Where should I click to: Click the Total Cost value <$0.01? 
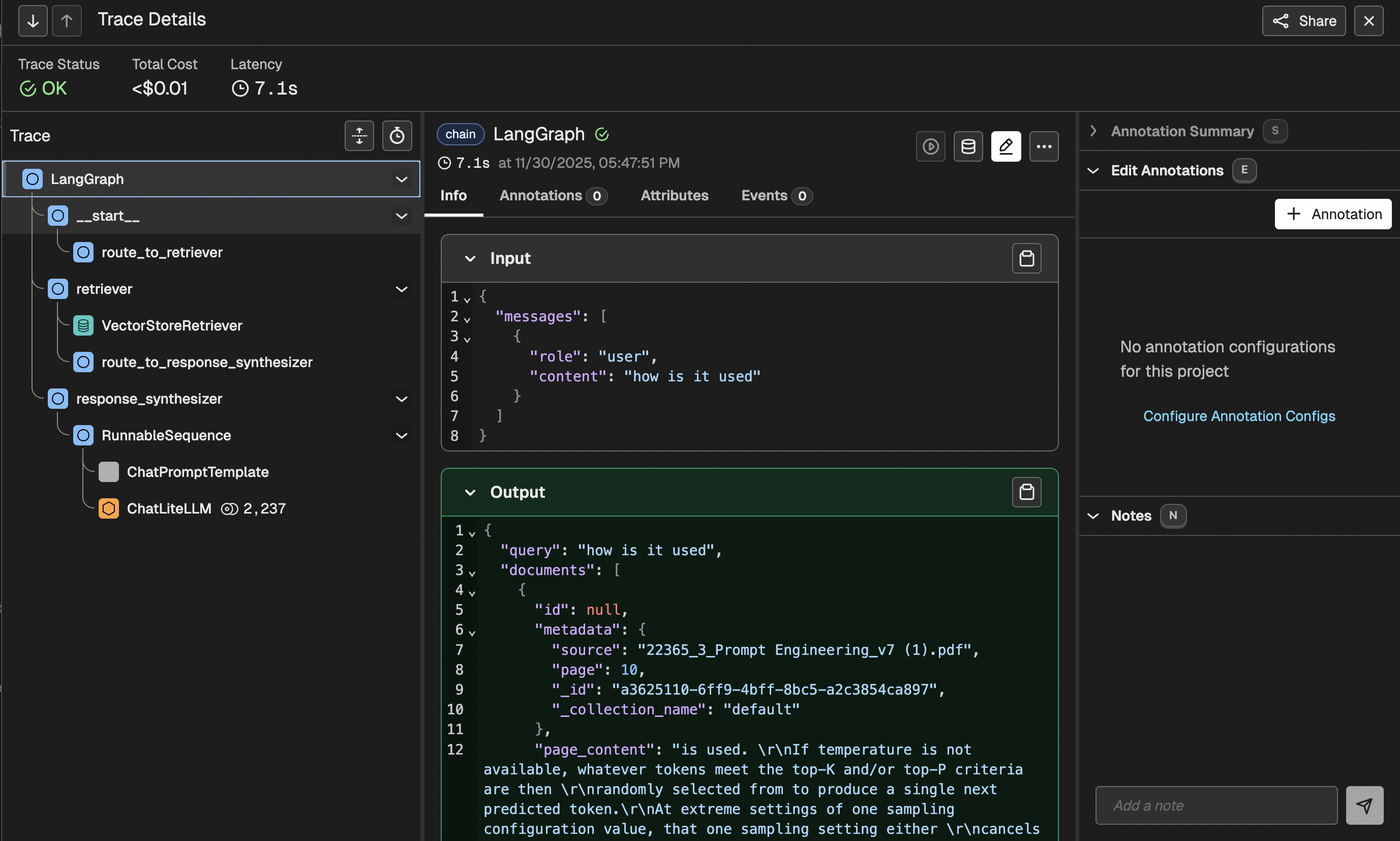pyautogui.click(x=160, y=88)
